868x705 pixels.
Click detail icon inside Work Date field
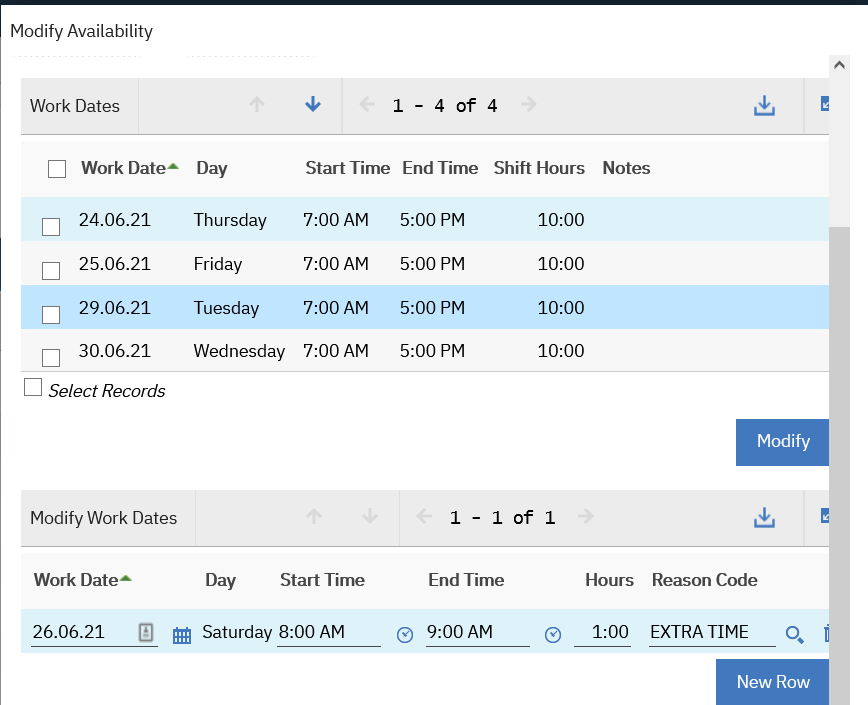(x=146, y=632)
